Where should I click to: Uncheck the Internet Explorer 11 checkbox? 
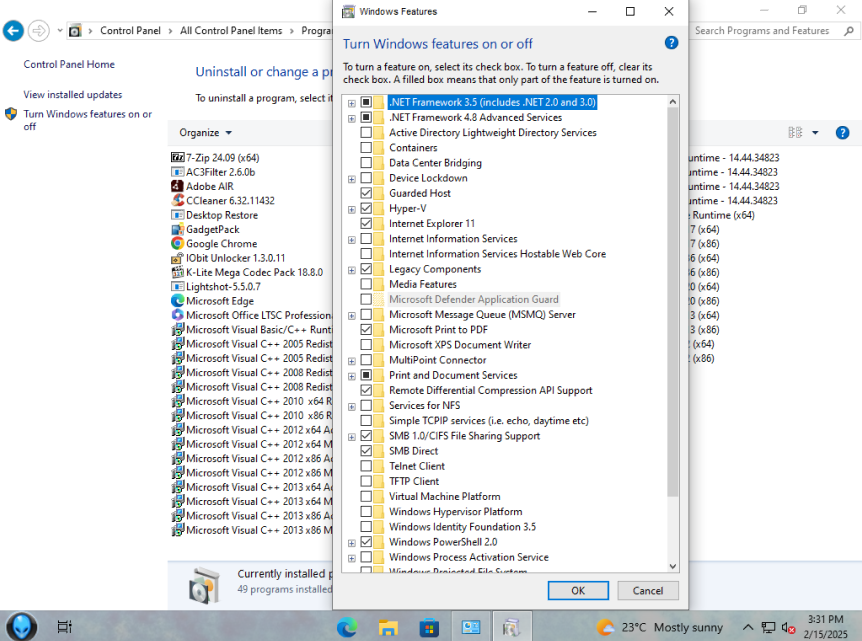366,223
